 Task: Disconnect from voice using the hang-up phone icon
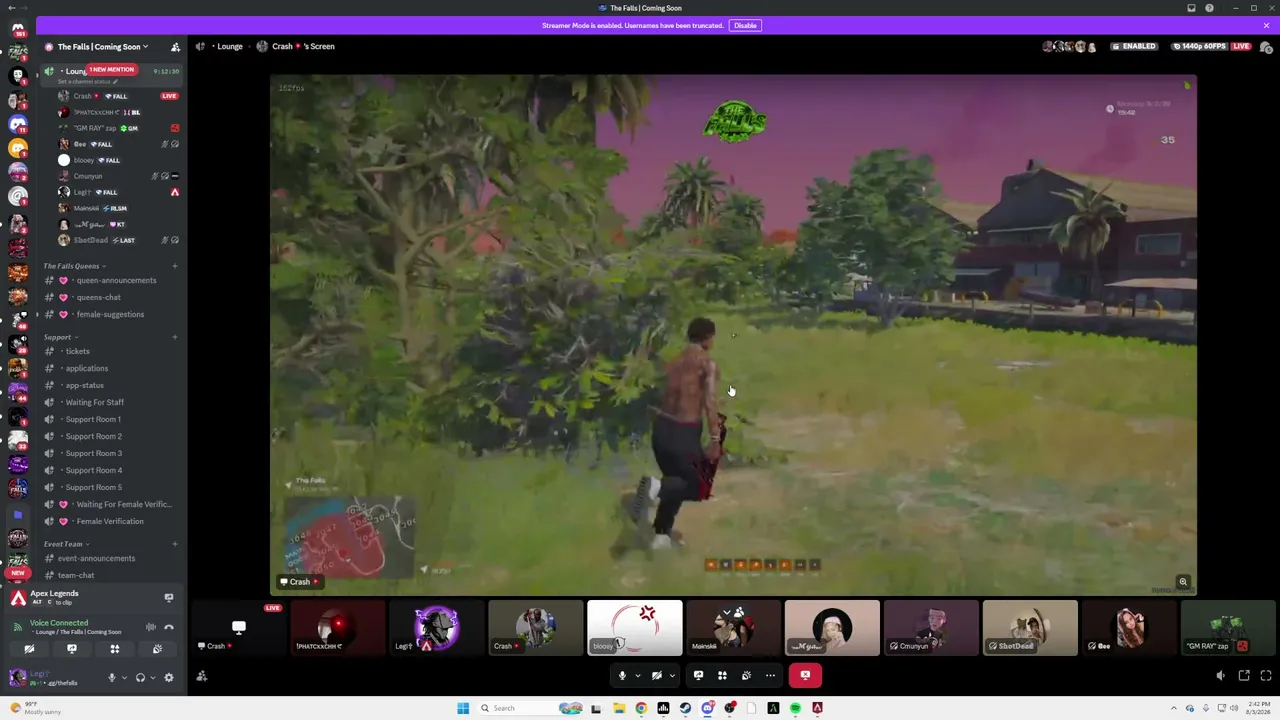(169, 627)
